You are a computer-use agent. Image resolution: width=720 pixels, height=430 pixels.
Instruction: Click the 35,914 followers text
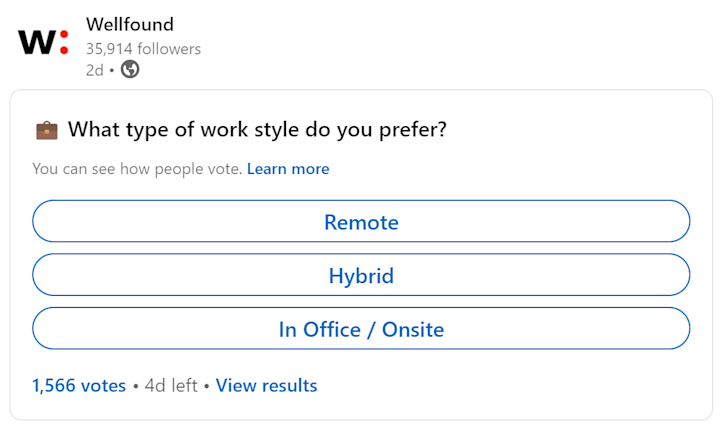143,49
